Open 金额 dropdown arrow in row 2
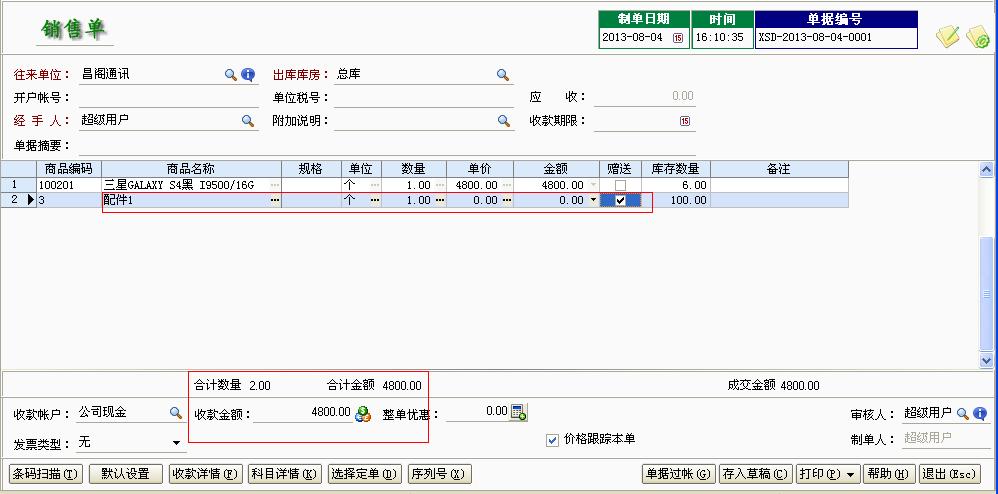The height and width of the screenshot is (494, 998). point(594,200)
